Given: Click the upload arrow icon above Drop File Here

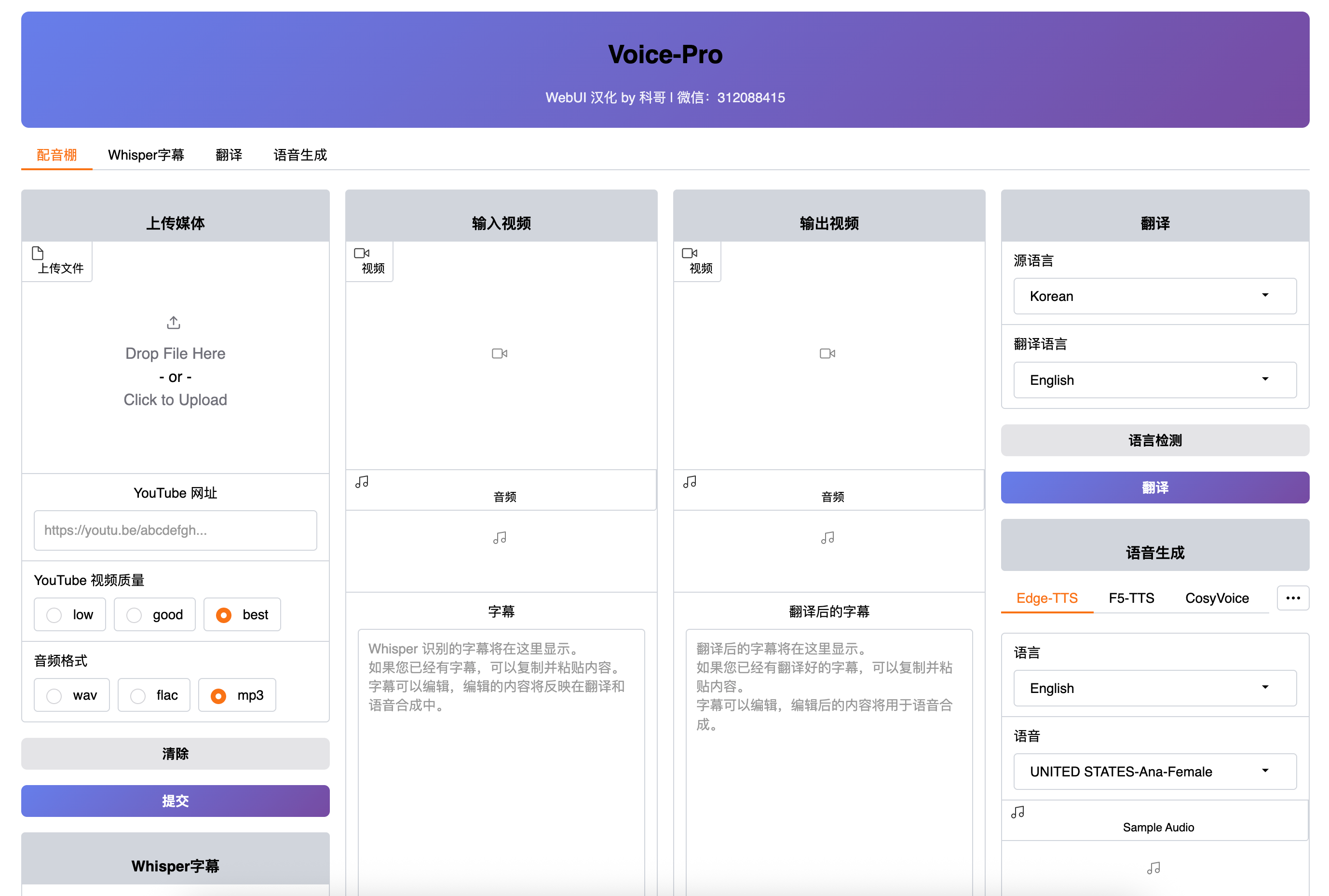Looking at the screenshot, I should click(174, 323).
